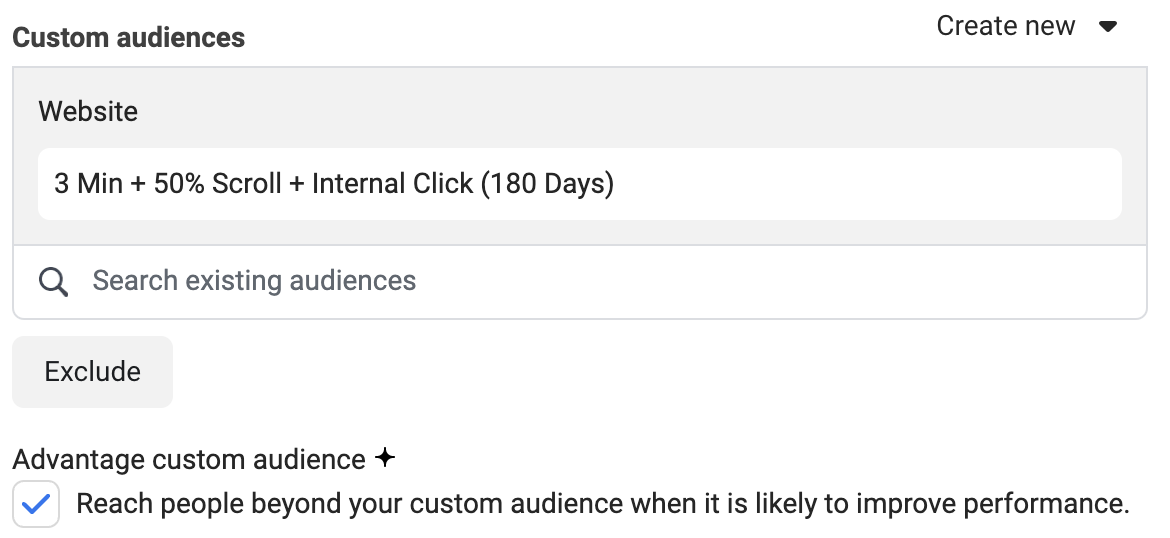Click the sparkle icon beside Advantage custom audience
This screenshot has width=1170, height=538.
384,457
